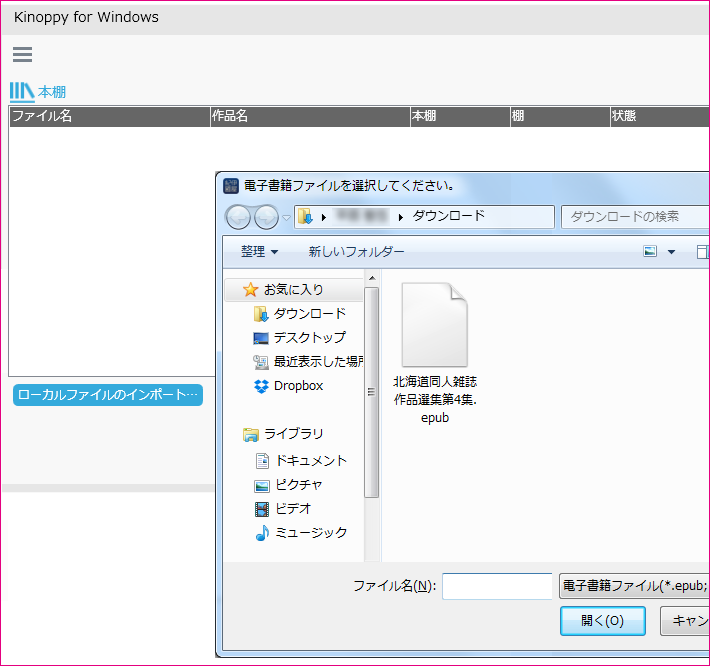Click ローカルファイルのインポート button
Viewport: 710px width, 666px height.
tap(108, 395)
